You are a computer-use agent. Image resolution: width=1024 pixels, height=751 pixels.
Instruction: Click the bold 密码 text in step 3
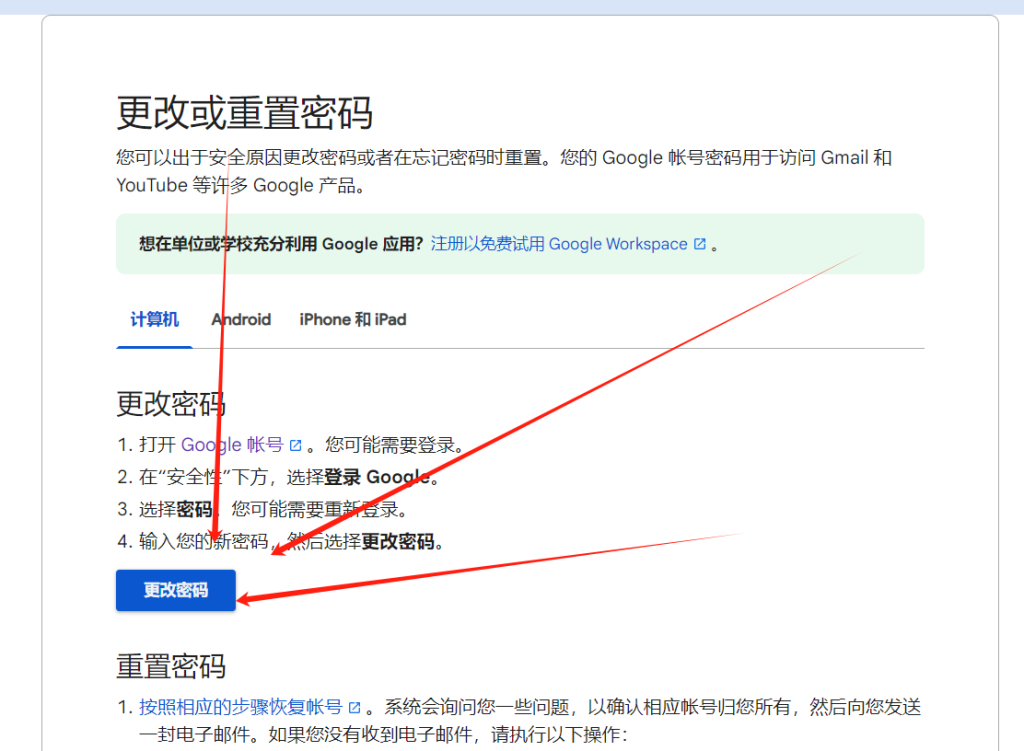(193, 510)
